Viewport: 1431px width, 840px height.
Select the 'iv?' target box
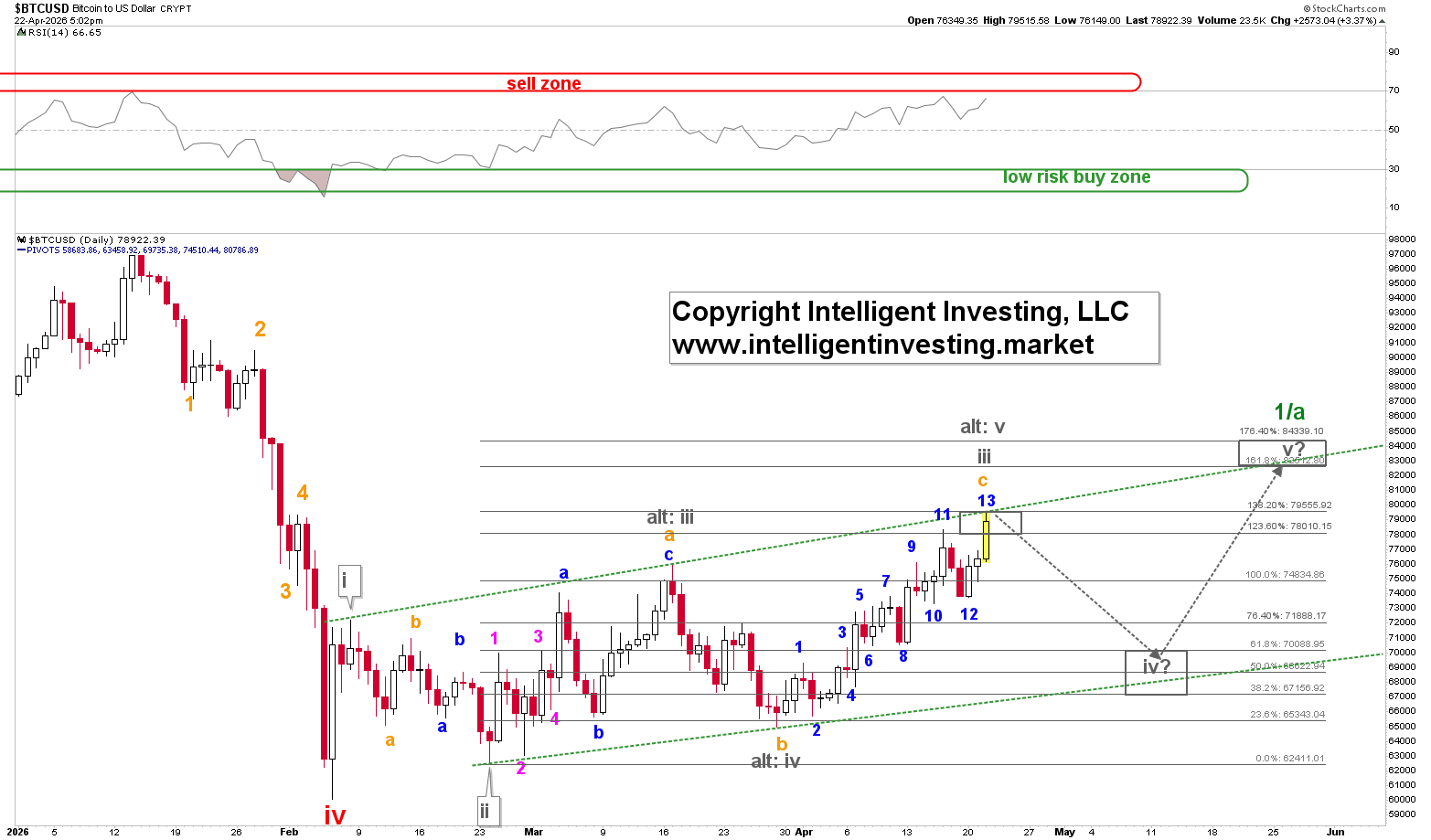click(1156, 672)
